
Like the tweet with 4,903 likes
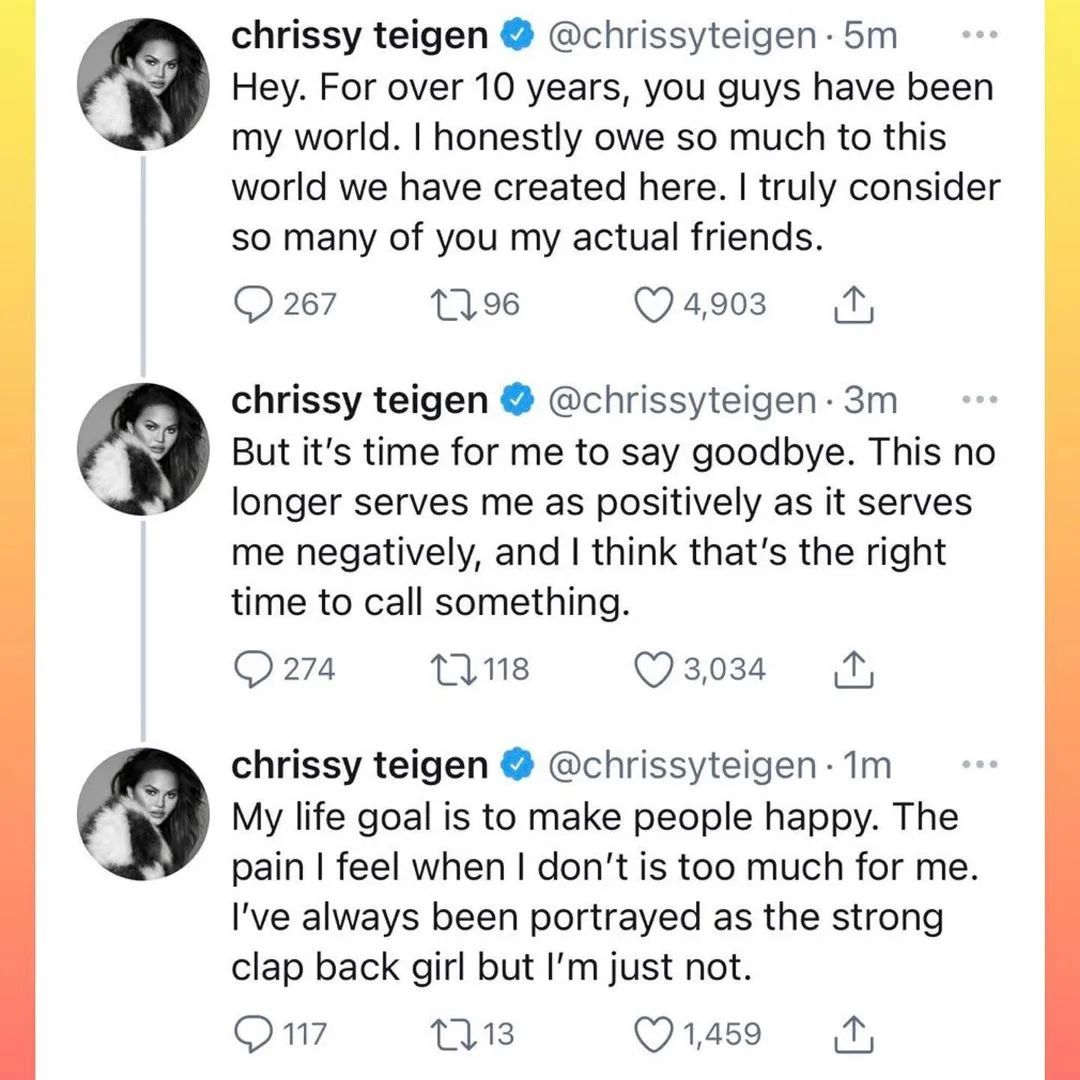(x=653, y=305)
